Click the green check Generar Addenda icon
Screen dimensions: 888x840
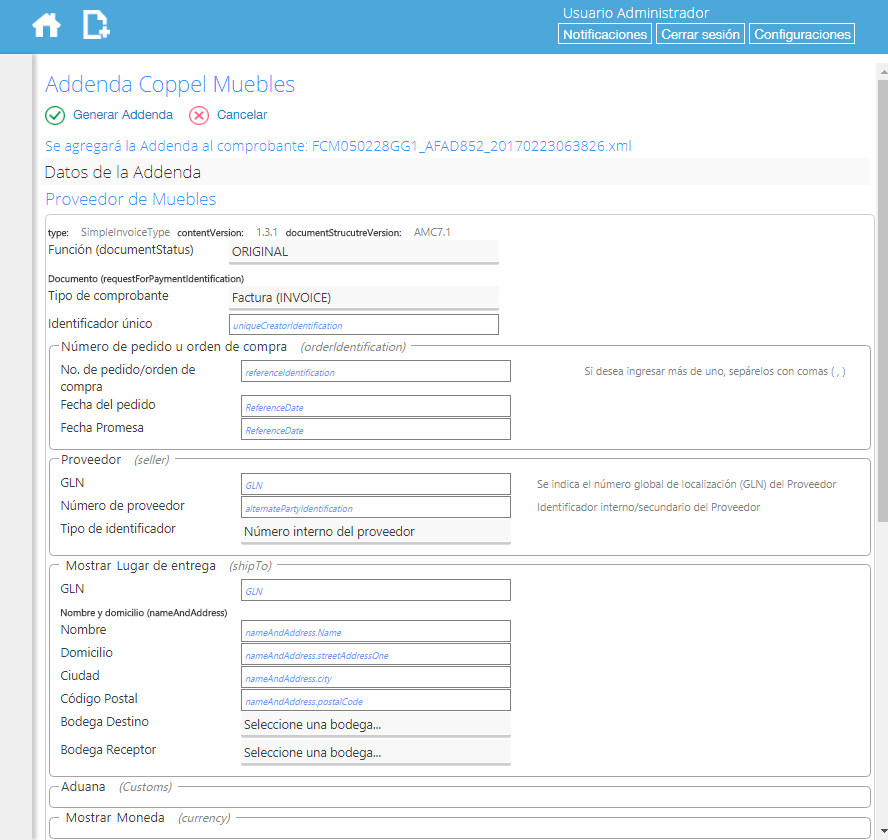click(x=55, y=116)
